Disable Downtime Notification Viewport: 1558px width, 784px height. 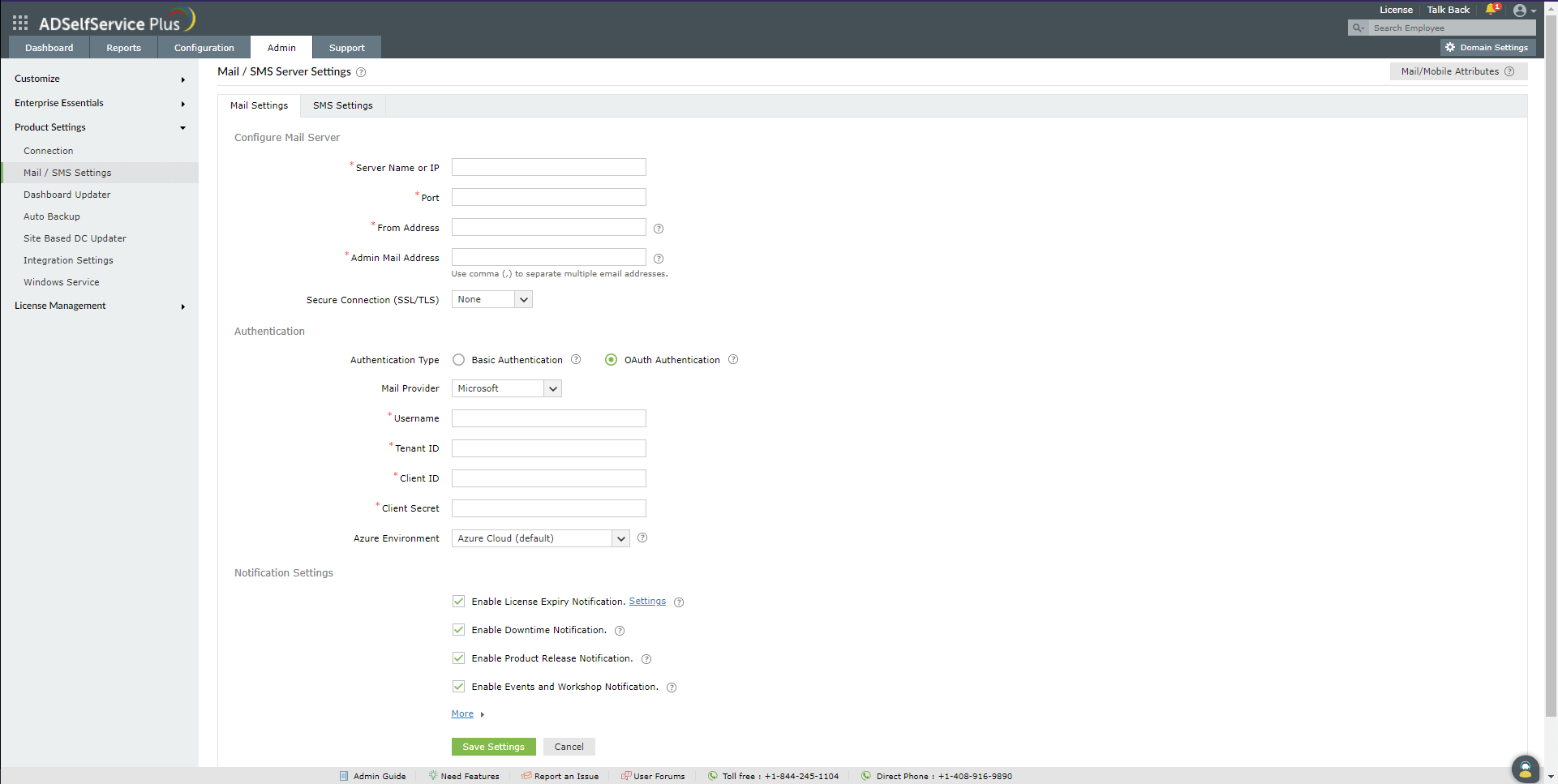(459, 629)
